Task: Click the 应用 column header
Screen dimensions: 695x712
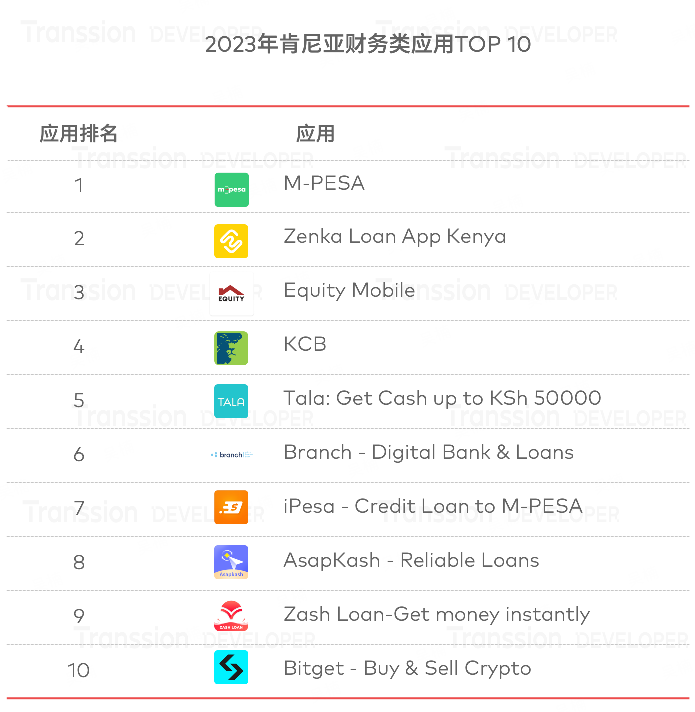Action: point(315,134)
